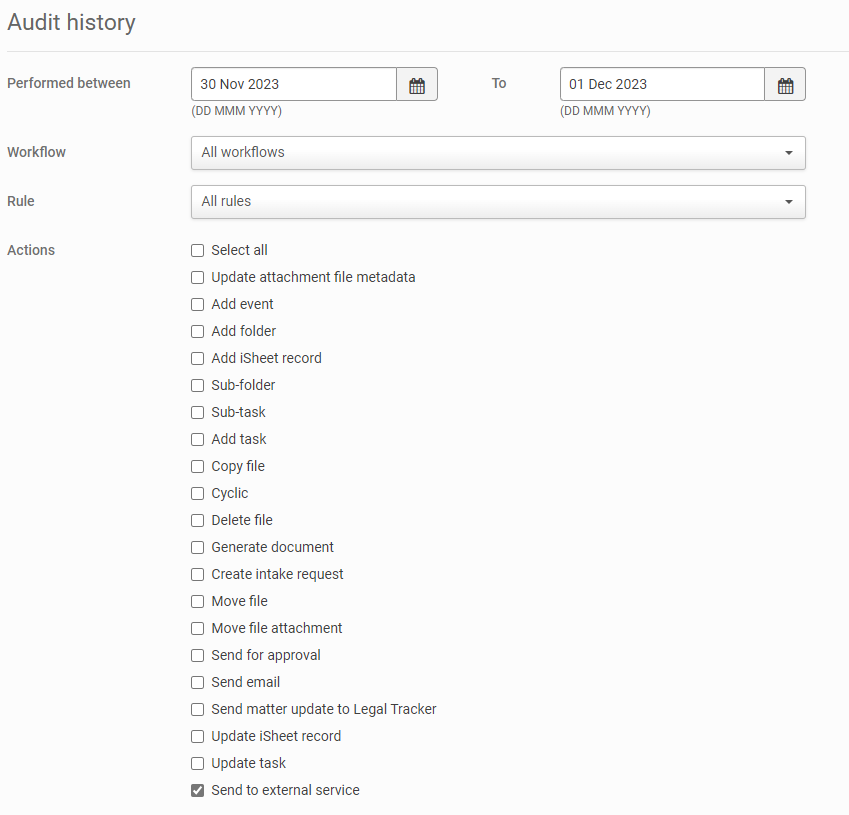Toggle the Sub-task checkbox

[198, 413]
